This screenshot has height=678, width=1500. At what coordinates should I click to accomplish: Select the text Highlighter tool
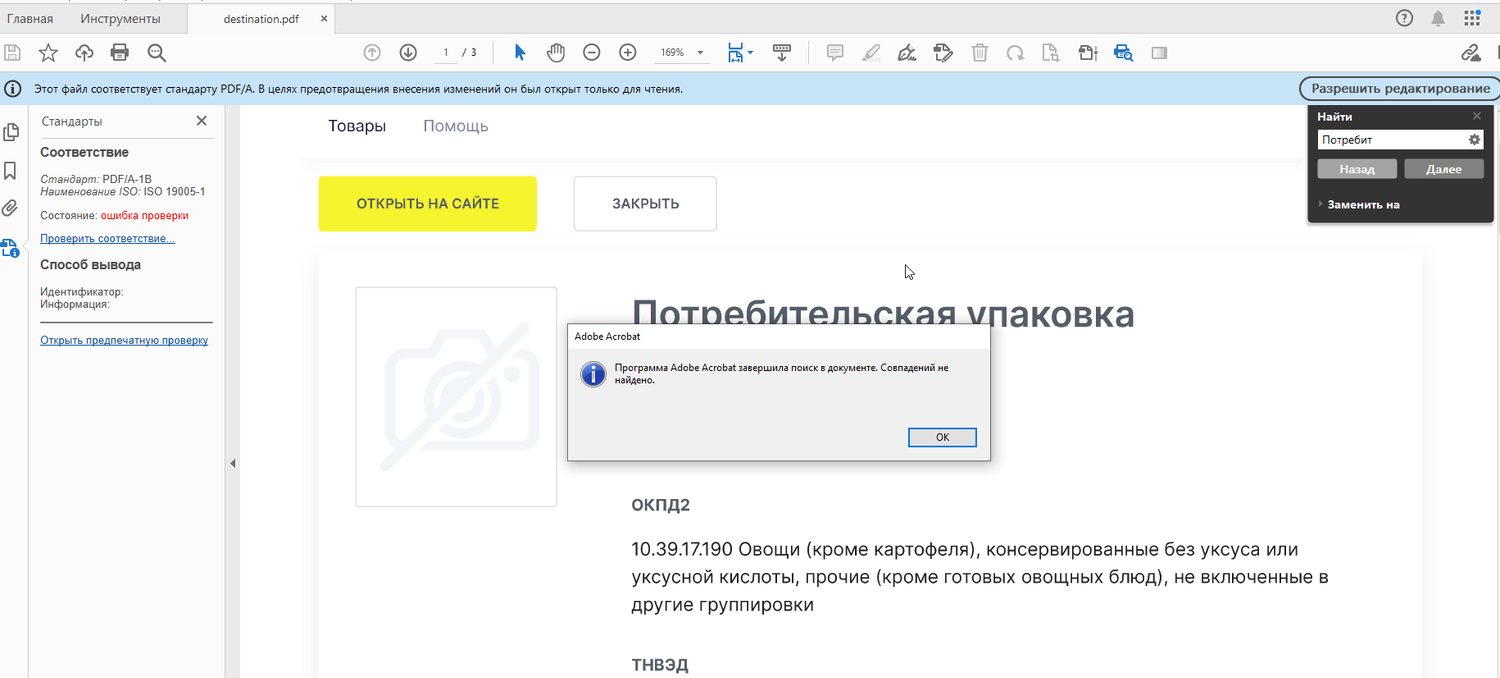(x=870, y=52)
